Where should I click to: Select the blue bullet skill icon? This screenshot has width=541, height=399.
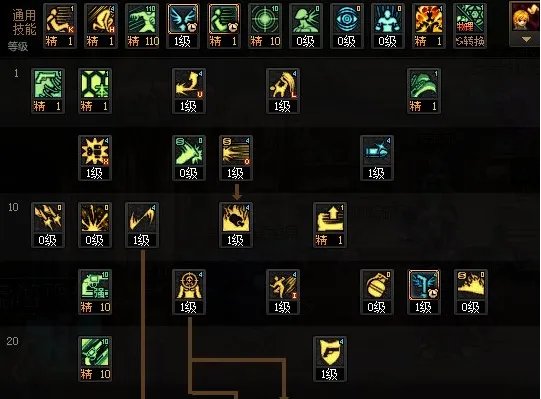click(x=377, y=158)
